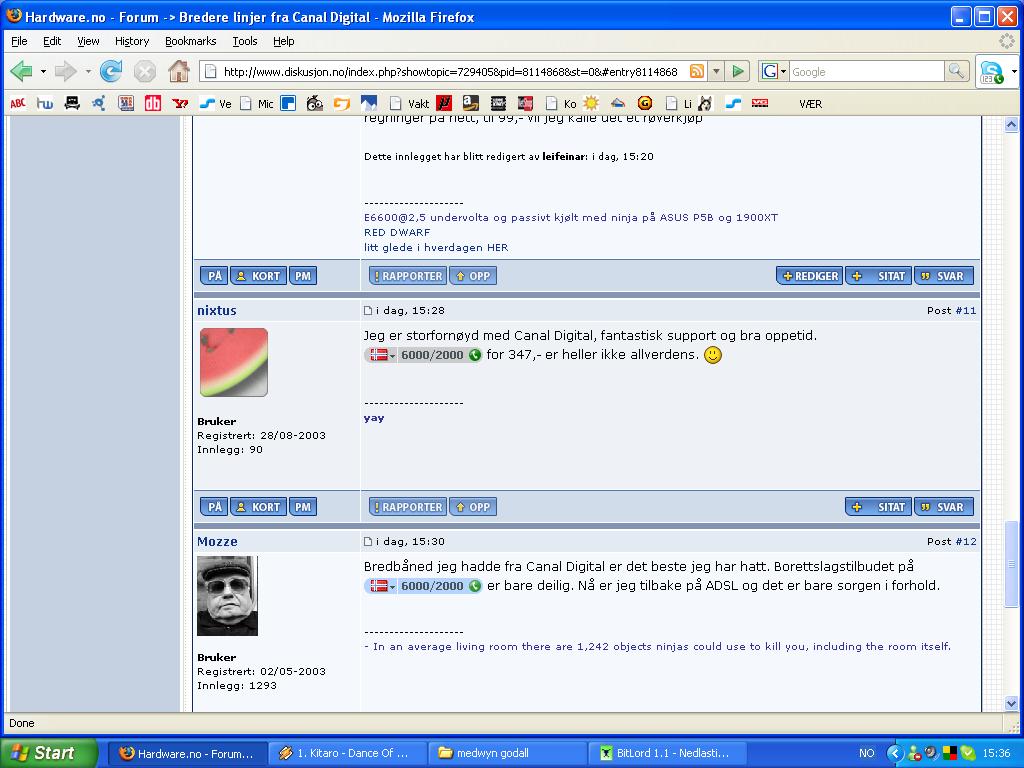
Task: Open the Skype toolbar icon
Action: [x=991, y=71]
